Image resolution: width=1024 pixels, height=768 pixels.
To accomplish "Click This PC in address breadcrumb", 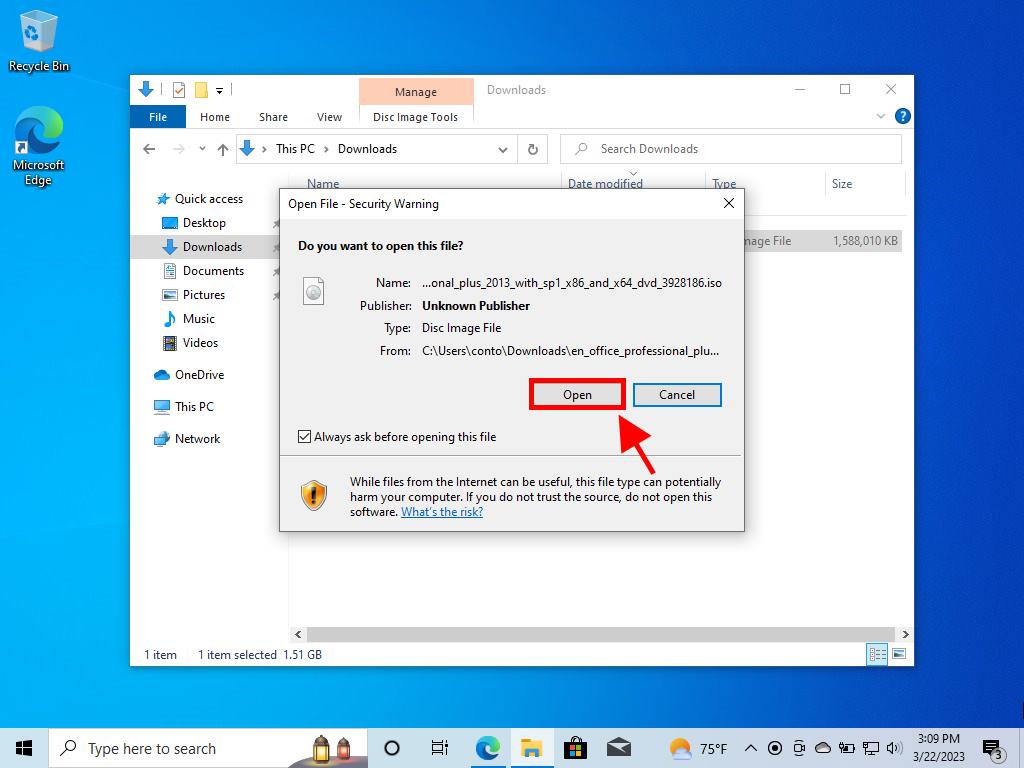I will pyautogui.click(x=295, y=149).
